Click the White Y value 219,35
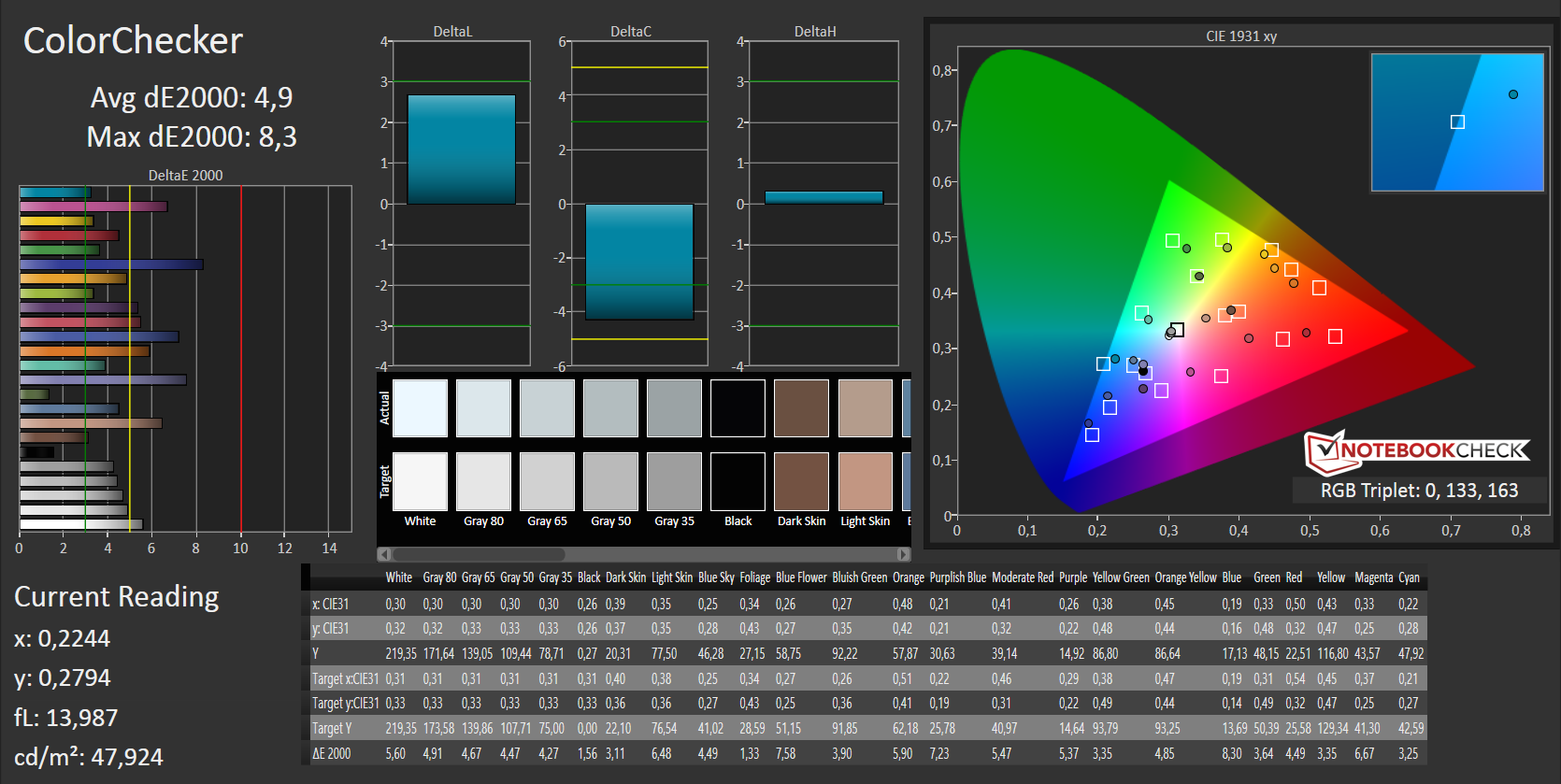This screenshot has height=784, width=1561. point(401,654)
